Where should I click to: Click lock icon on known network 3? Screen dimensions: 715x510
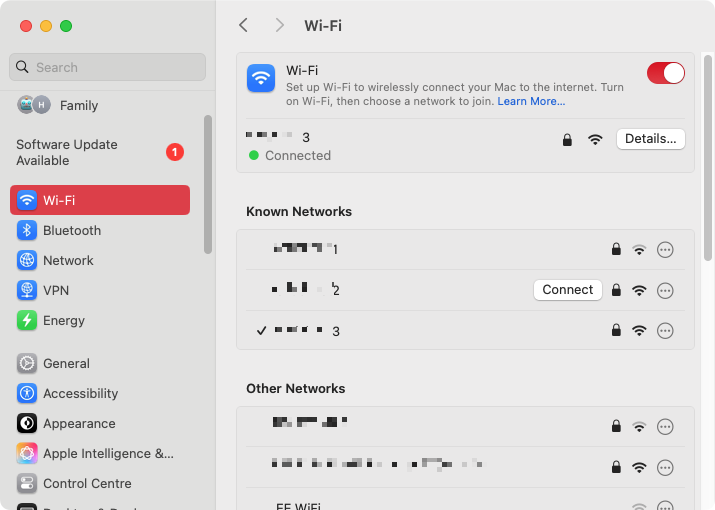(616, 330)
